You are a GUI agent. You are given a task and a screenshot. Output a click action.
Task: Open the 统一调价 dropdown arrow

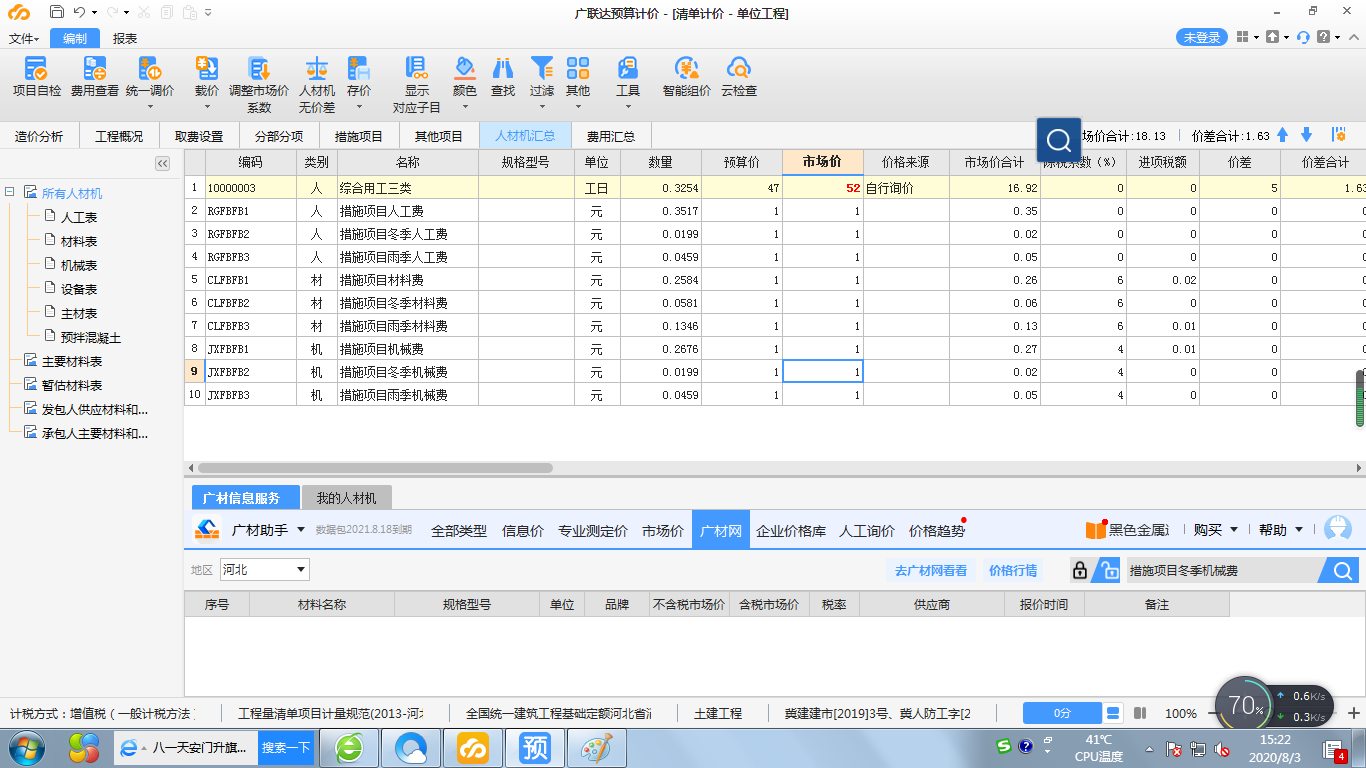(150, 105)
